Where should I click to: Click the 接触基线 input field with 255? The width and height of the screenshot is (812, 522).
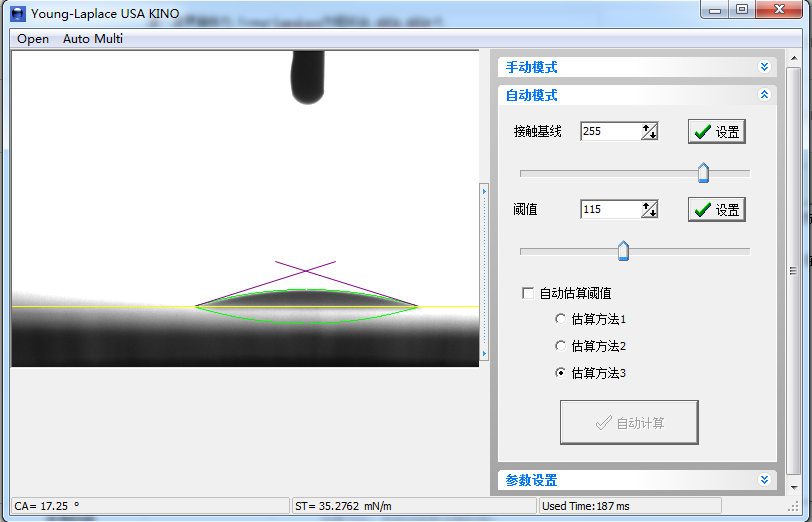click(x=609, y=131)
